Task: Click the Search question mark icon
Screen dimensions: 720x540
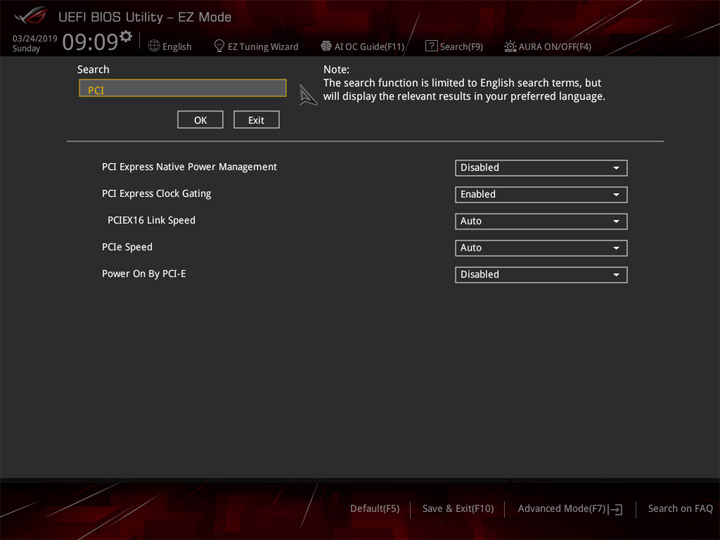Action: point(431,45)
